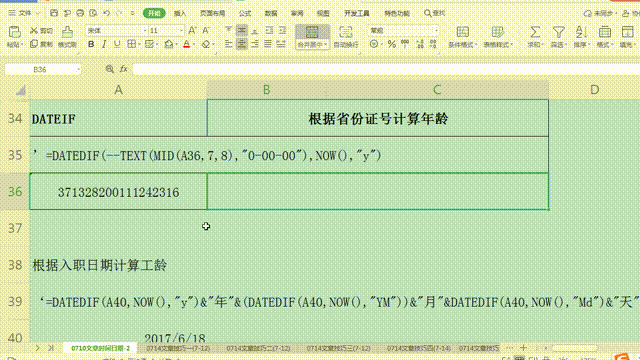Click the Paste clipboard icon
Viewport: 640px width, 360px height.
pos(15,32)
